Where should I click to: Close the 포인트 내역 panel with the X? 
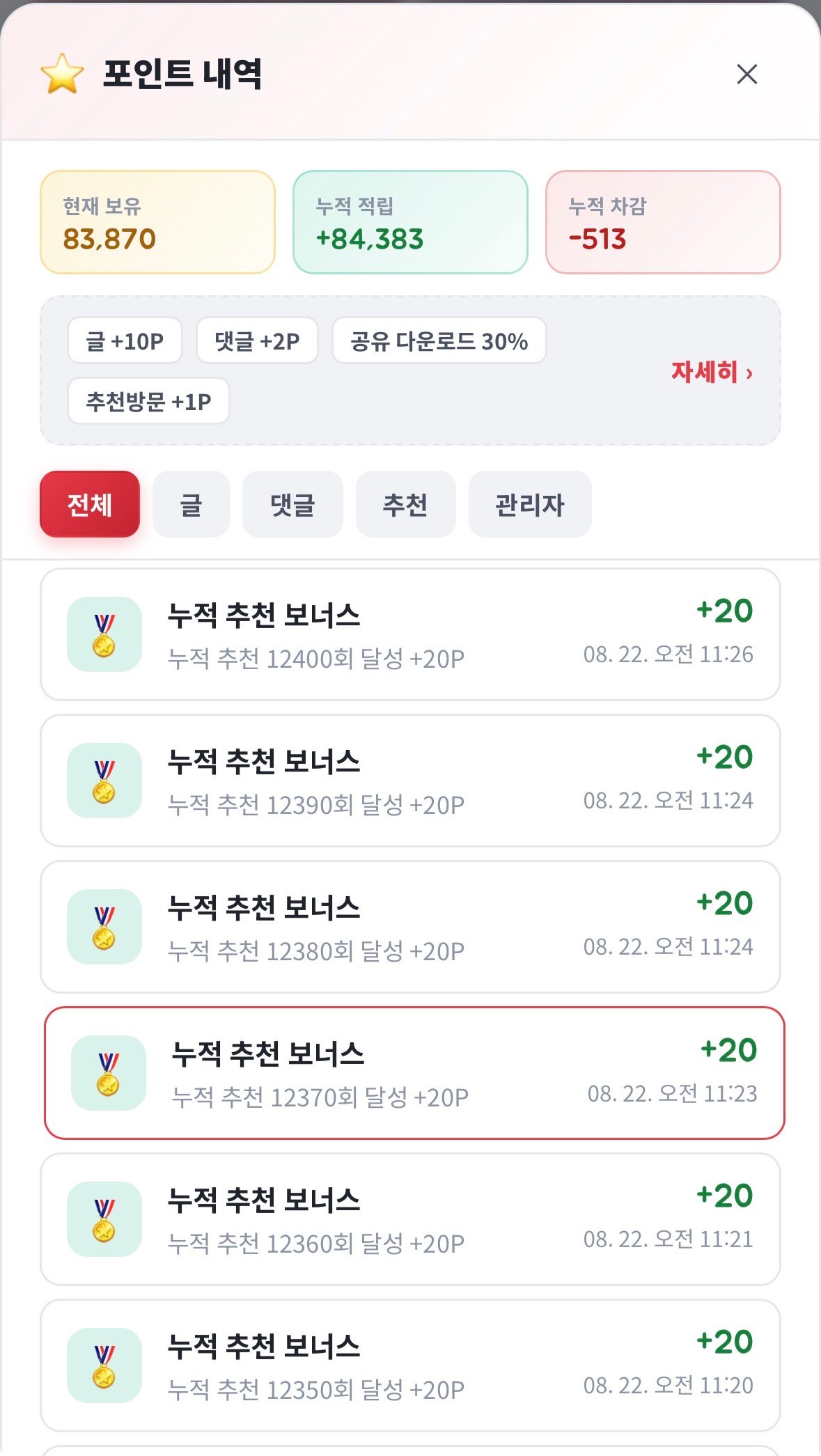click(x=746, y=74)
